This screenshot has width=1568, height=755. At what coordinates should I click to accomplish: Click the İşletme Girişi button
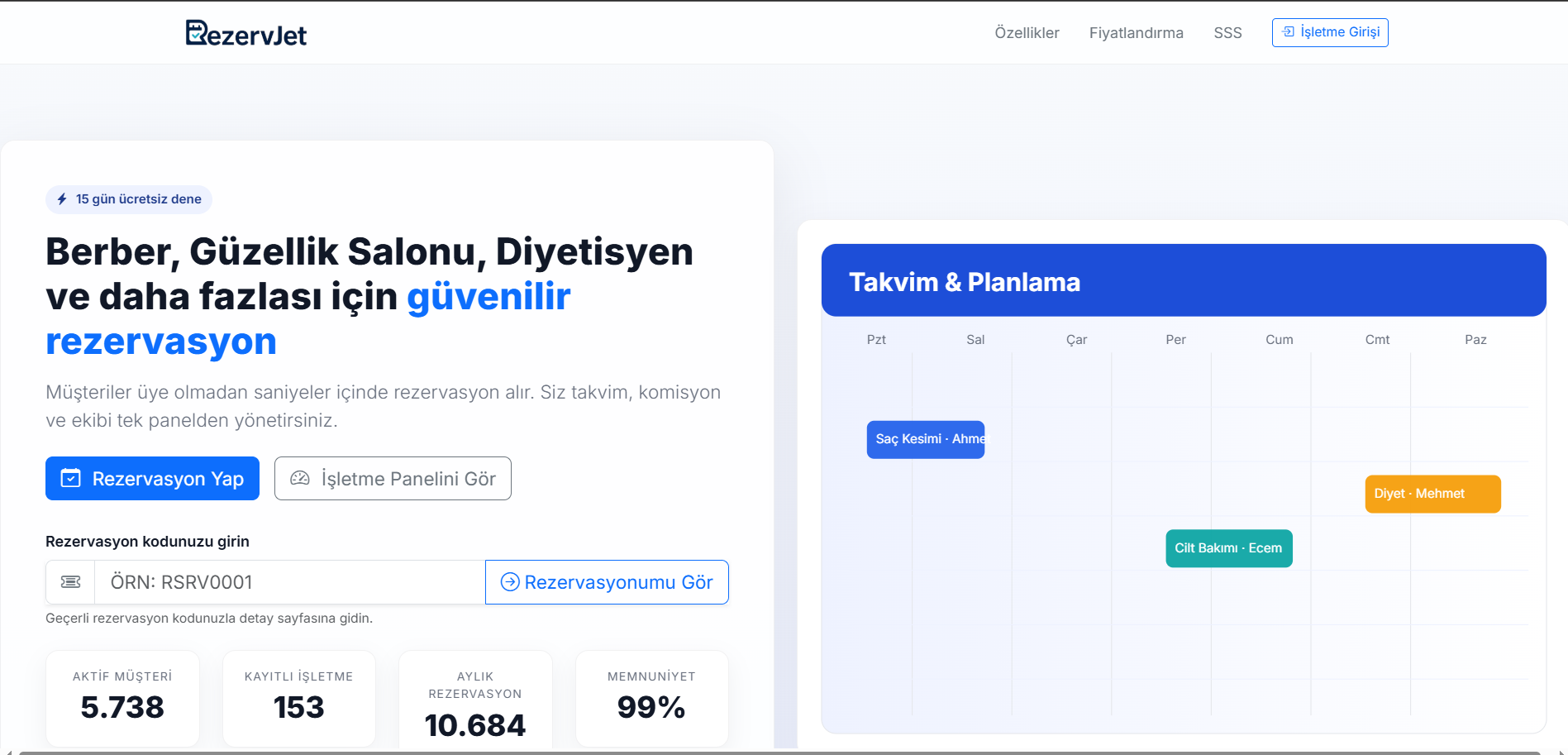tap(1330, 32)
